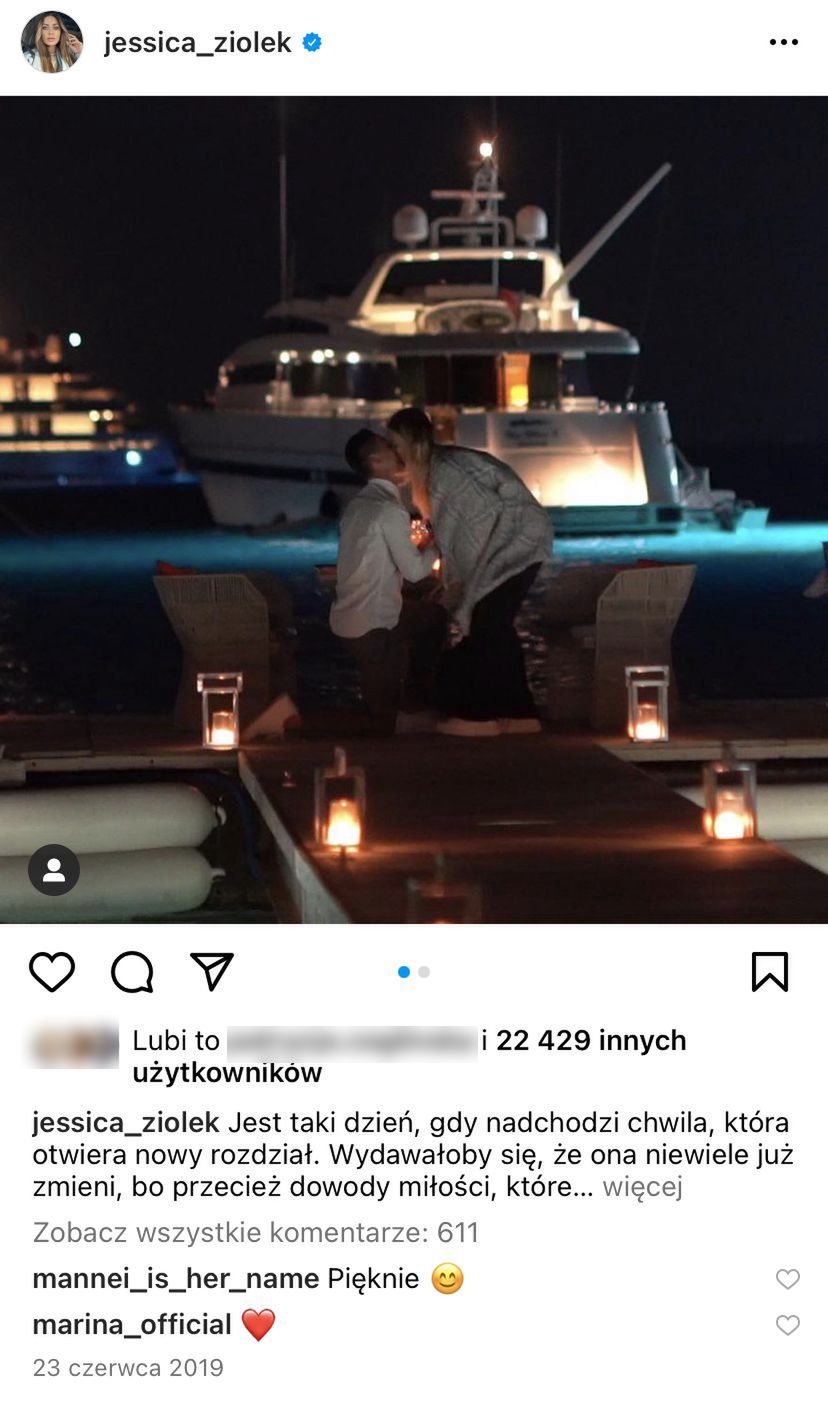This screenshot has width=828, height=1401.
Task: Like marina_official's comment
Action: pyautogui.click(x=788, y=1325)
